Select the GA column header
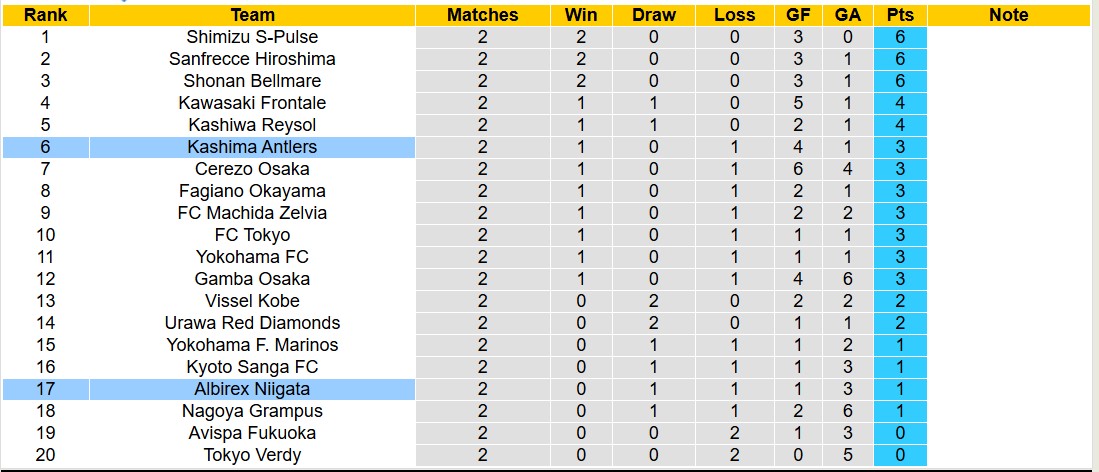Image resolution: width=1099 pixels, height=472 pixels. point(848,15)
